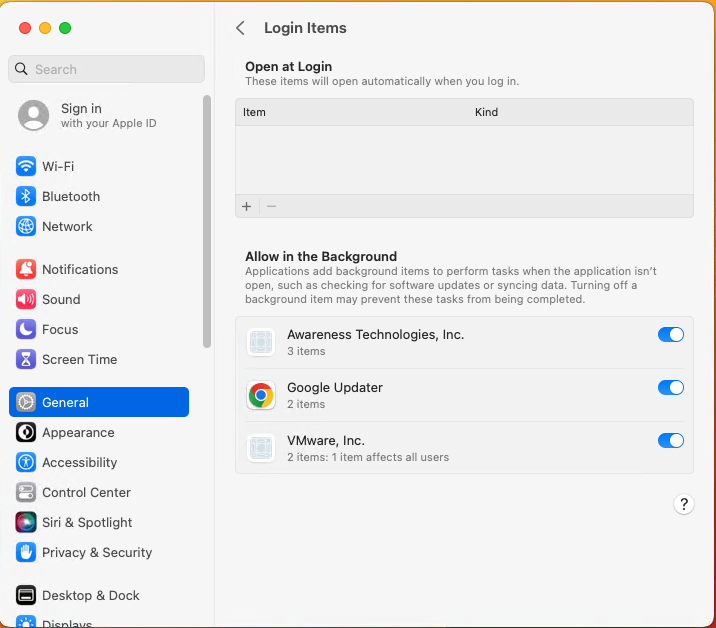Sort by the Item column header
The width and height of the screenshot is (716, 628).
tap(254, 112)
